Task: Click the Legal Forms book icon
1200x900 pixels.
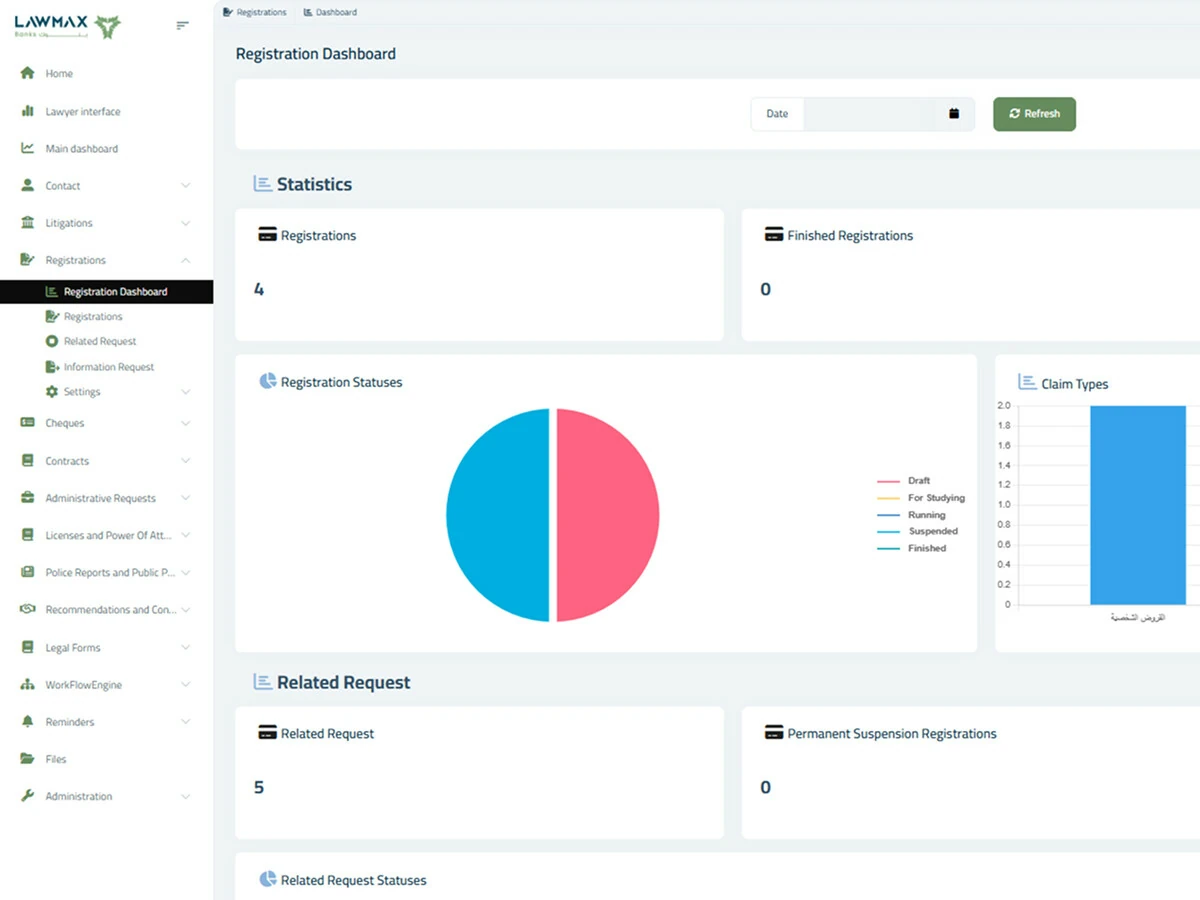Action: [28, 647]
